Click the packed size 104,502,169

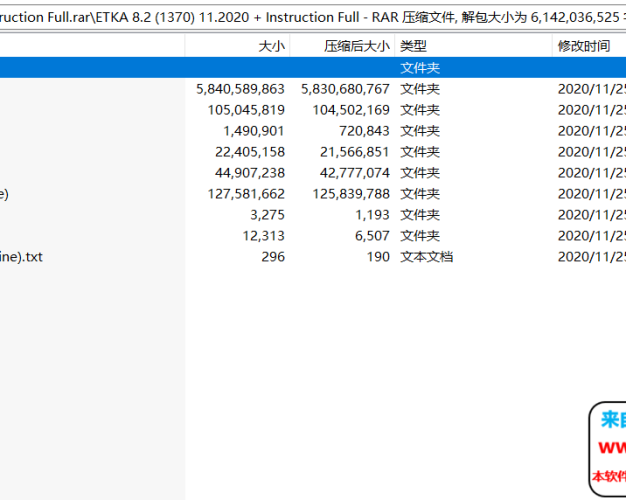[x=351, y=110]
